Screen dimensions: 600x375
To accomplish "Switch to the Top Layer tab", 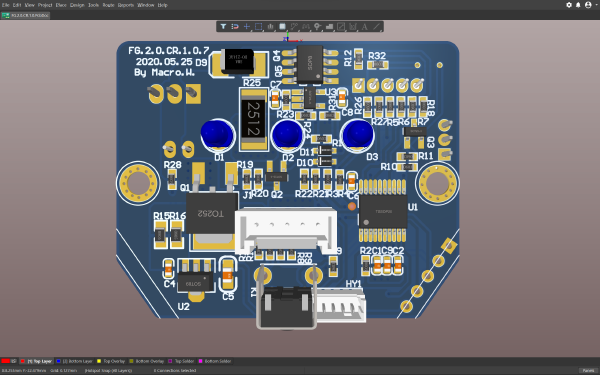I will coord(36,361).
